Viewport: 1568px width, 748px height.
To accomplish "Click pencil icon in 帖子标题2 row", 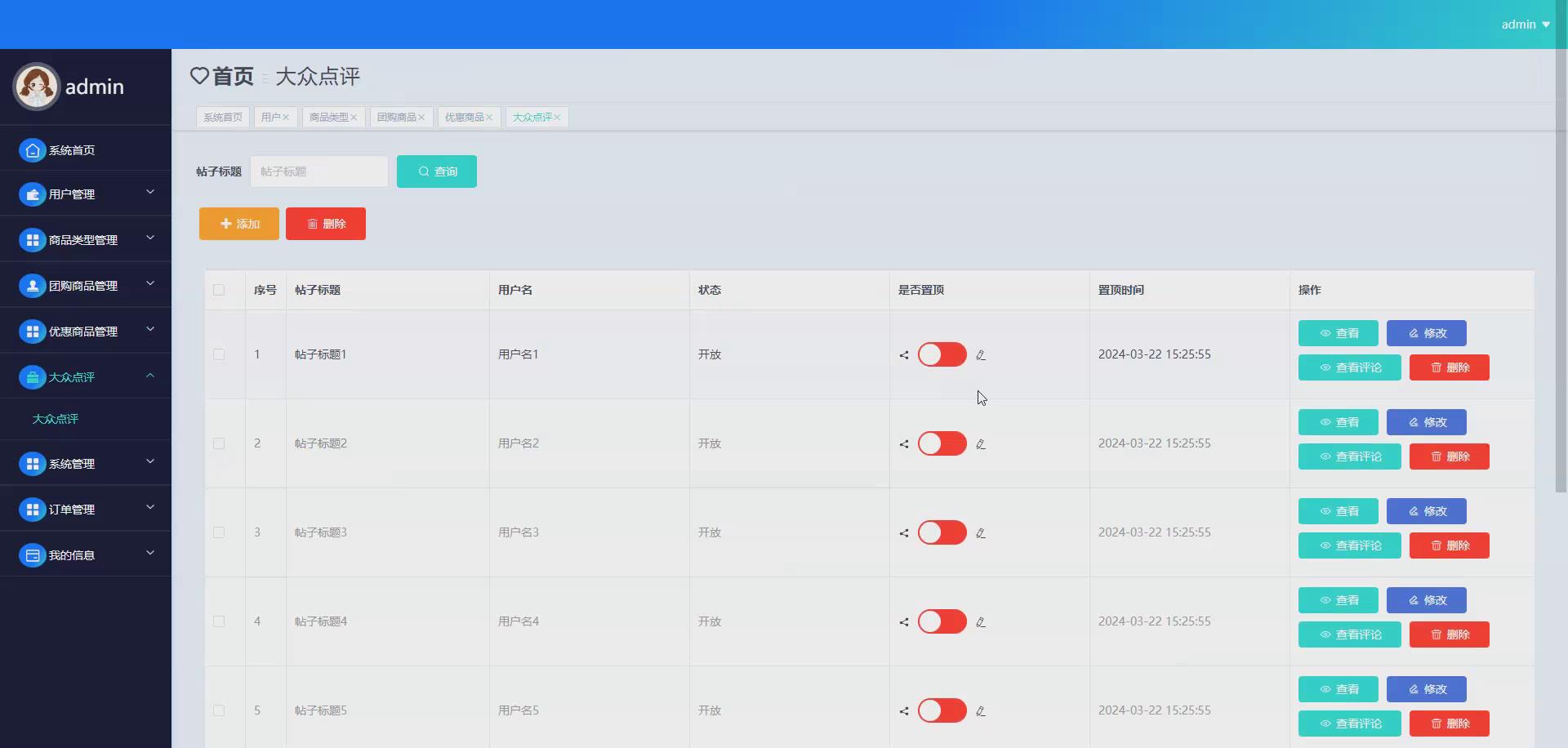I will coord(981,444).
